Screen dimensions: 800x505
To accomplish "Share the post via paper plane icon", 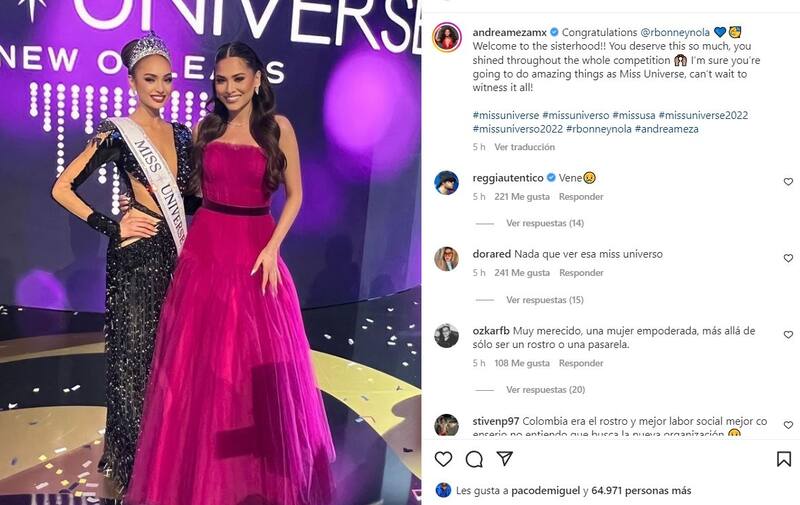I will point(505,458).
